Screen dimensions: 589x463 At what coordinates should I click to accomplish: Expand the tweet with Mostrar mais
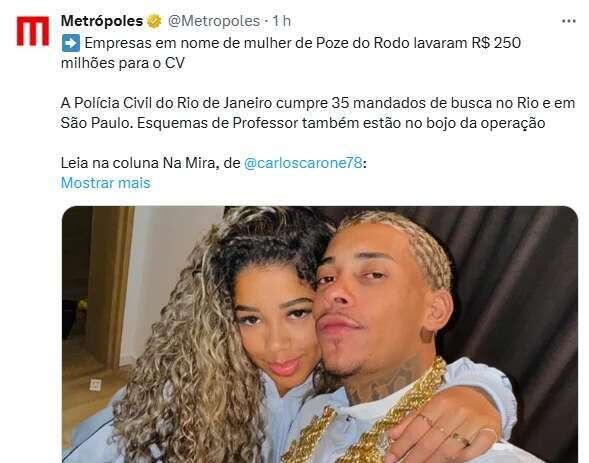click(106, 183)
